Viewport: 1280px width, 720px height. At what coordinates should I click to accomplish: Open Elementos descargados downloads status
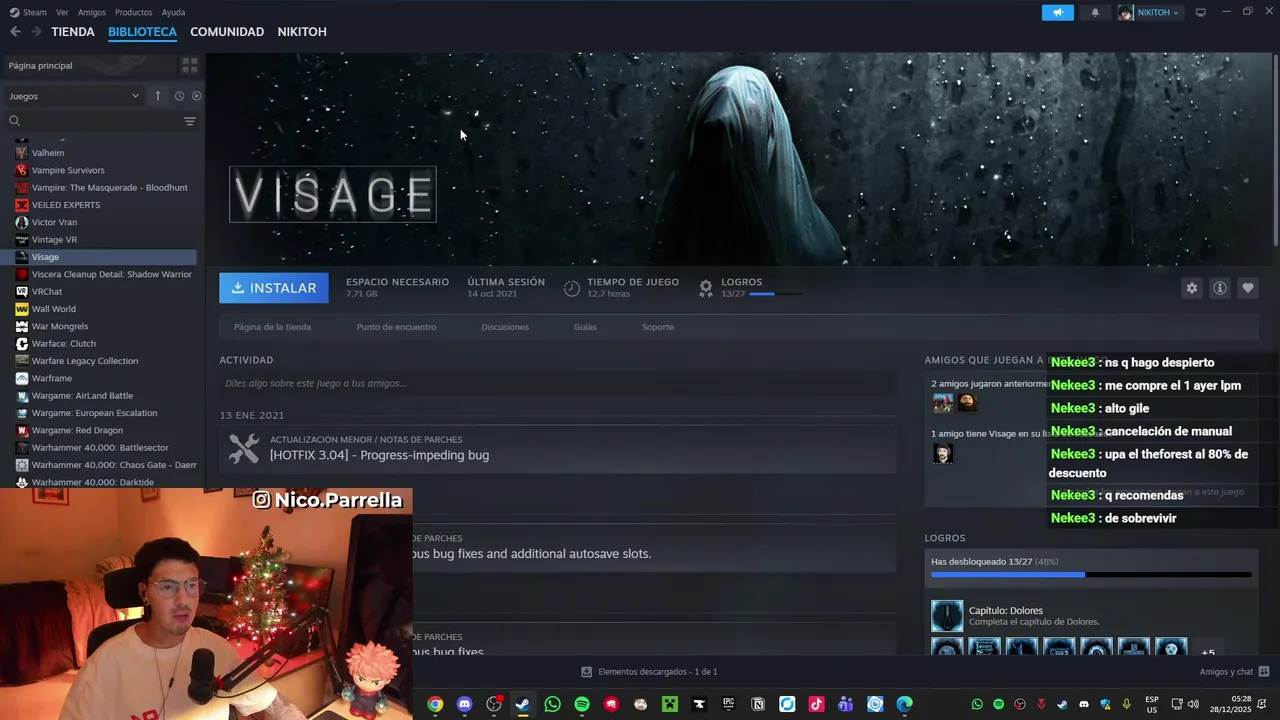(x=649, y=672)
